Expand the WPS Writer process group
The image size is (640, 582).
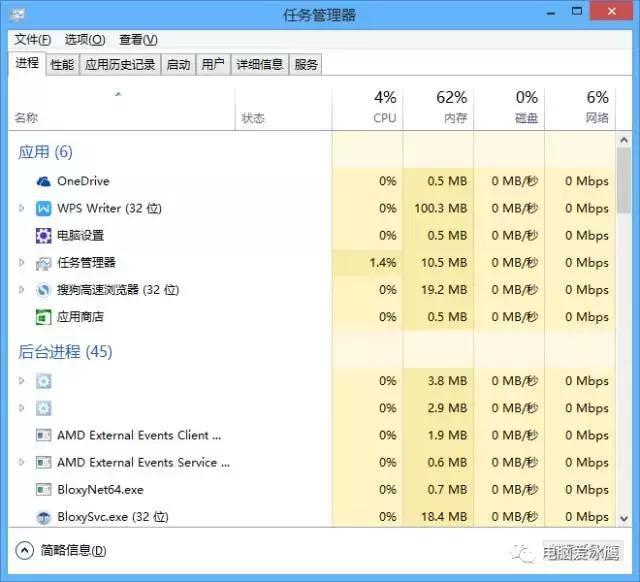22,209
